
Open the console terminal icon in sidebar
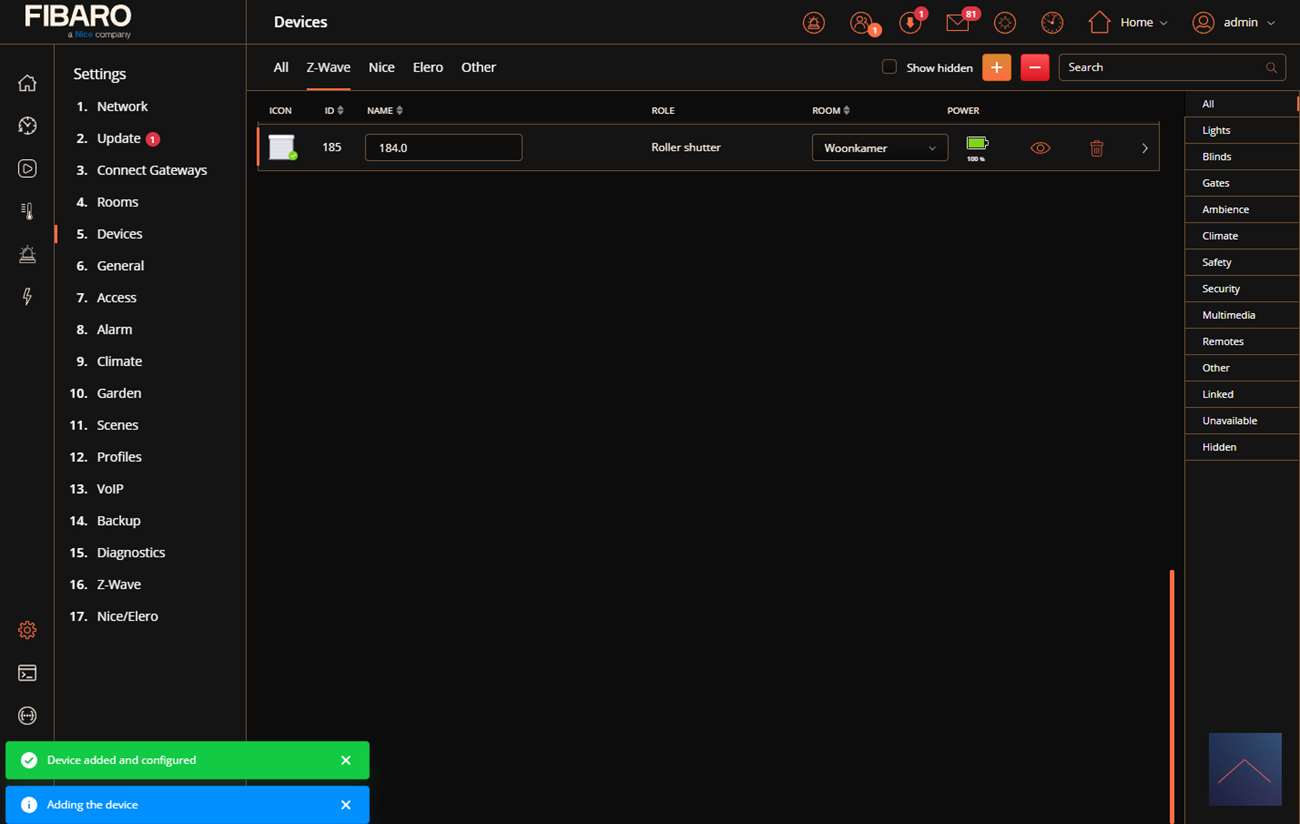pyautogui.click(x=27, y=673)
